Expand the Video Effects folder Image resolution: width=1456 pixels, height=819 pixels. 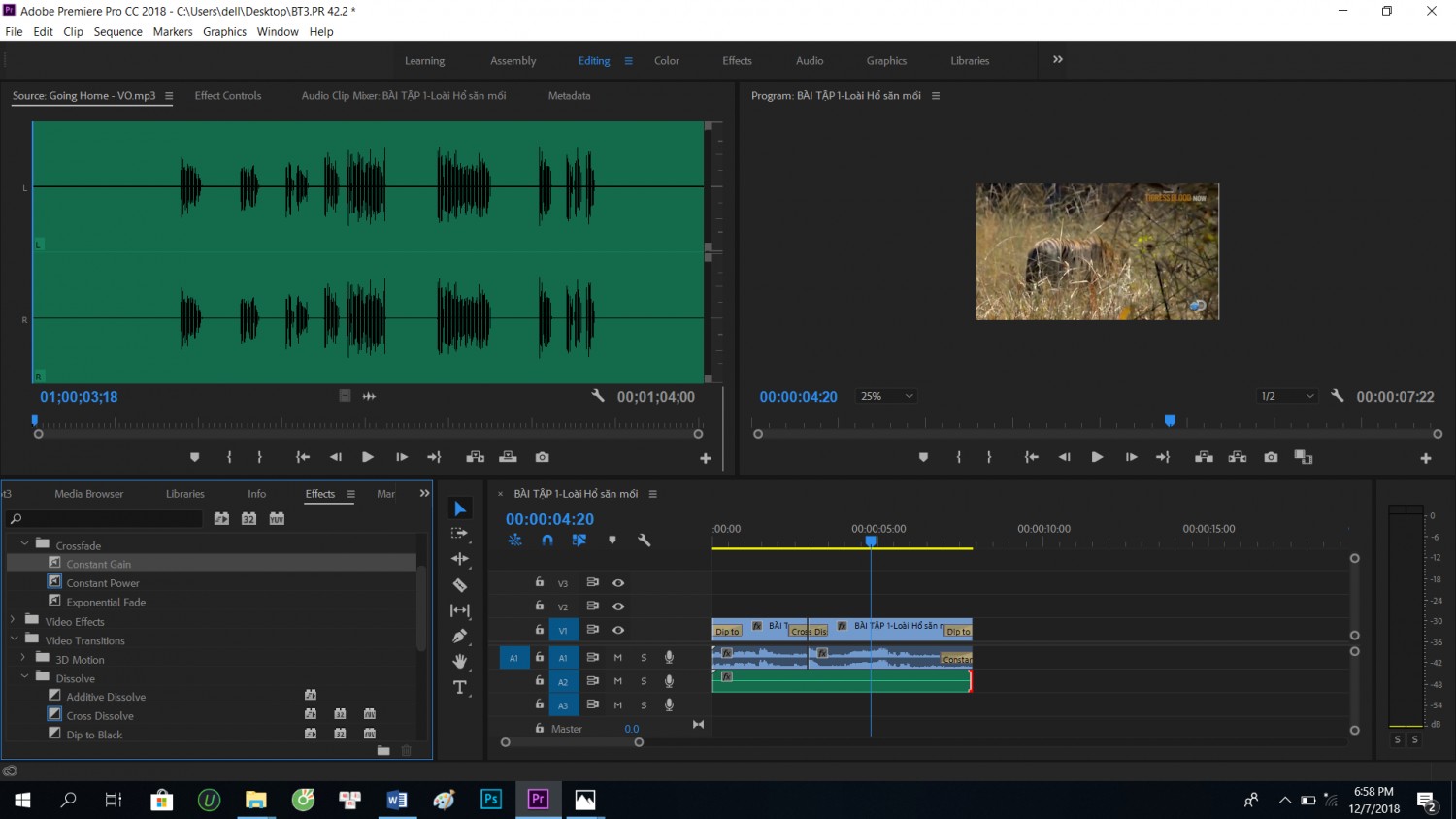pos(14,620)
